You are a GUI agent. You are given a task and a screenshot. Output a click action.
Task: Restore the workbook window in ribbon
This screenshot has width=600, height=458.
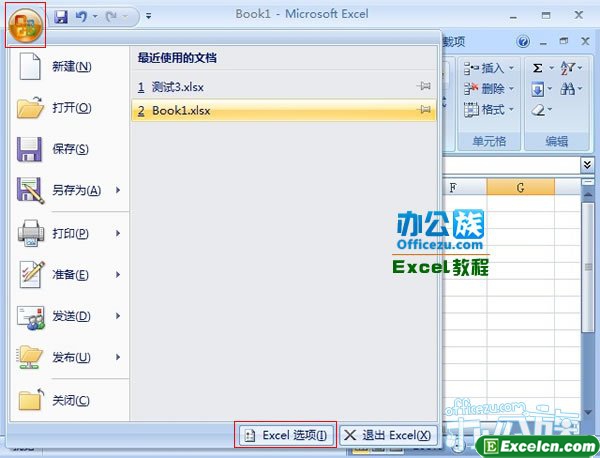pos(564,41)
